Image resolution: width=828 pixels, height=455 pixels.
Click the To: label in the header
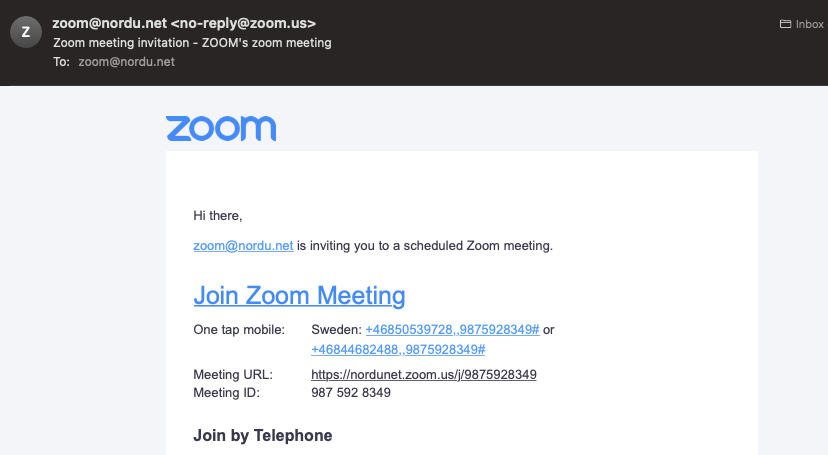(61, 62)
